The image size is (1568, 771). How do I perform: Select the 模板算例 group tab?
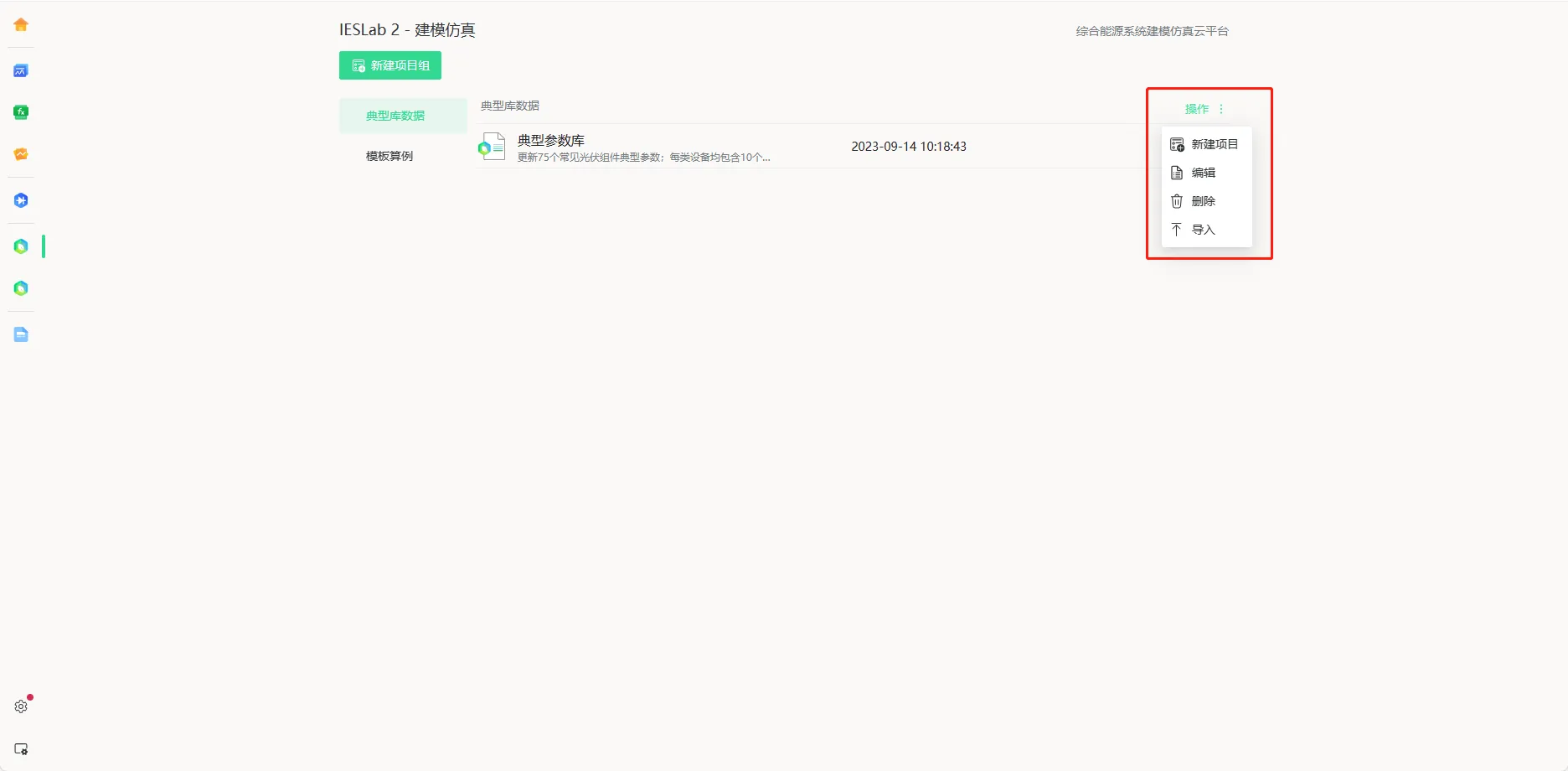click(x=403, y=156)
